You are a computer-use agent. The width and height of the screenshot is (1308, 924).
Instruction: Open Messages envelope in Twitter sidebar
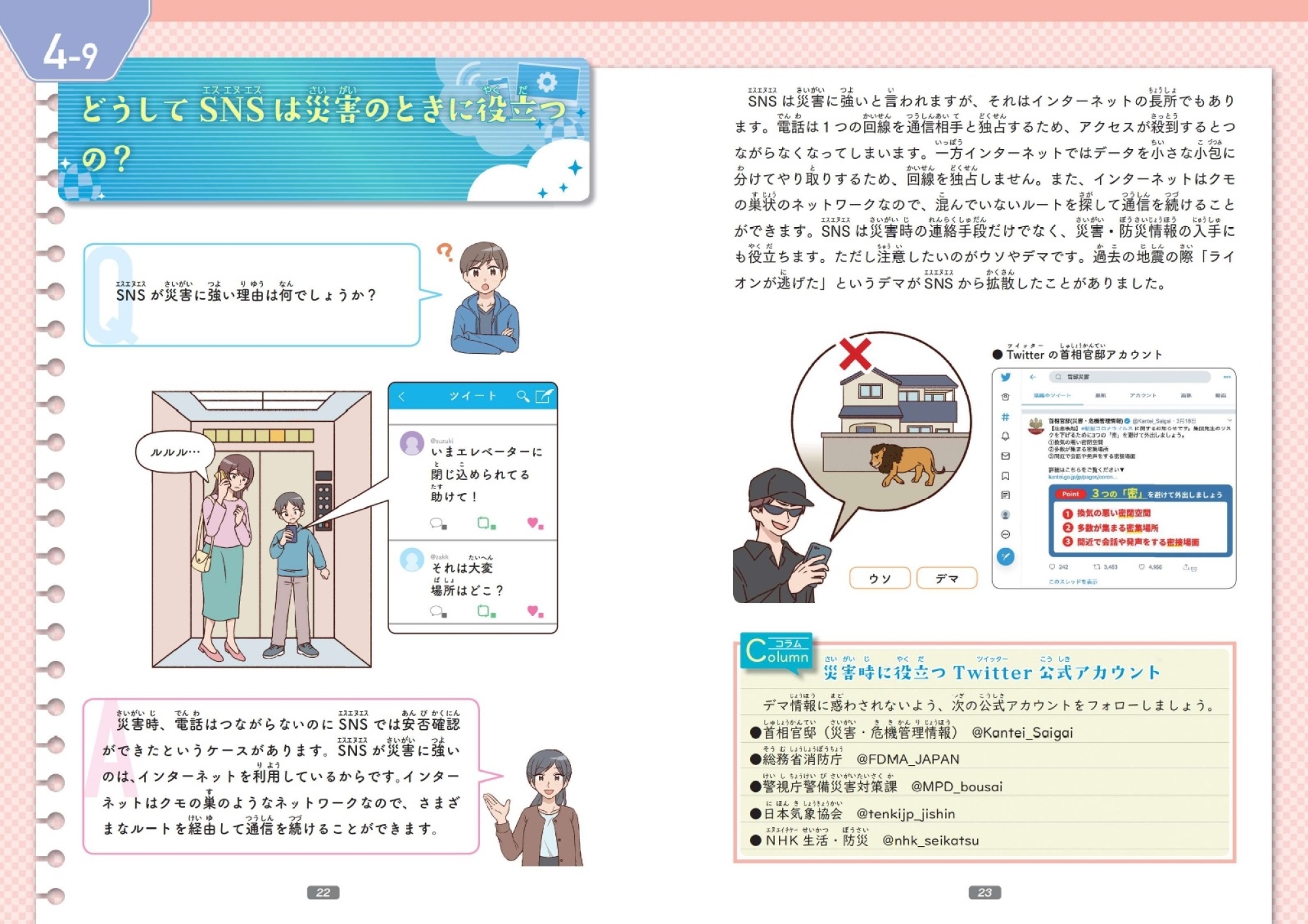pyautogui.click(x=1005, y=456)
